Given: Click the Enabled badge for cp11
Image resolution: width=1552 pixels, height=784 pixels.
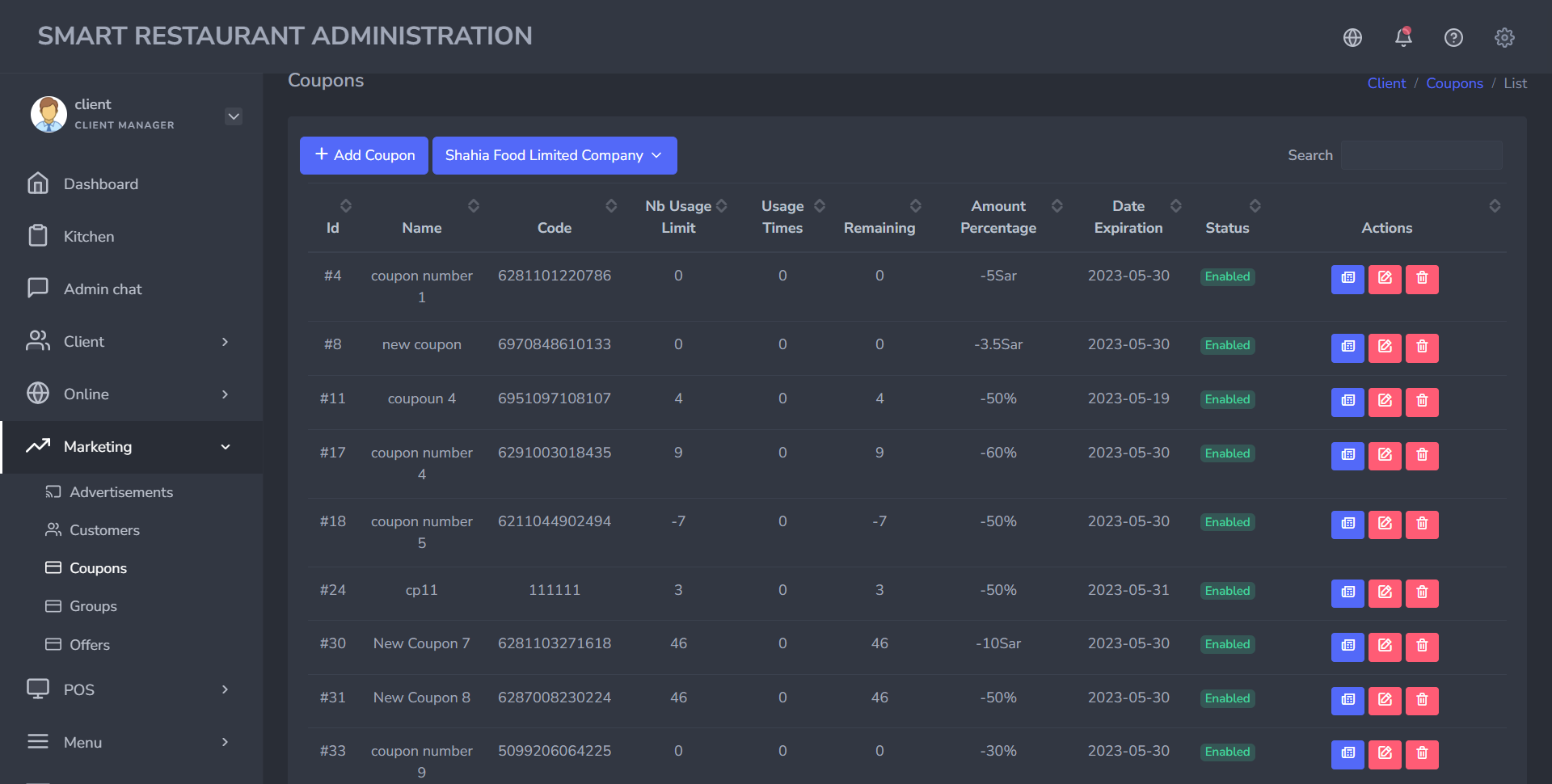Looking at the screenshot, I should tap(1227, 591).
